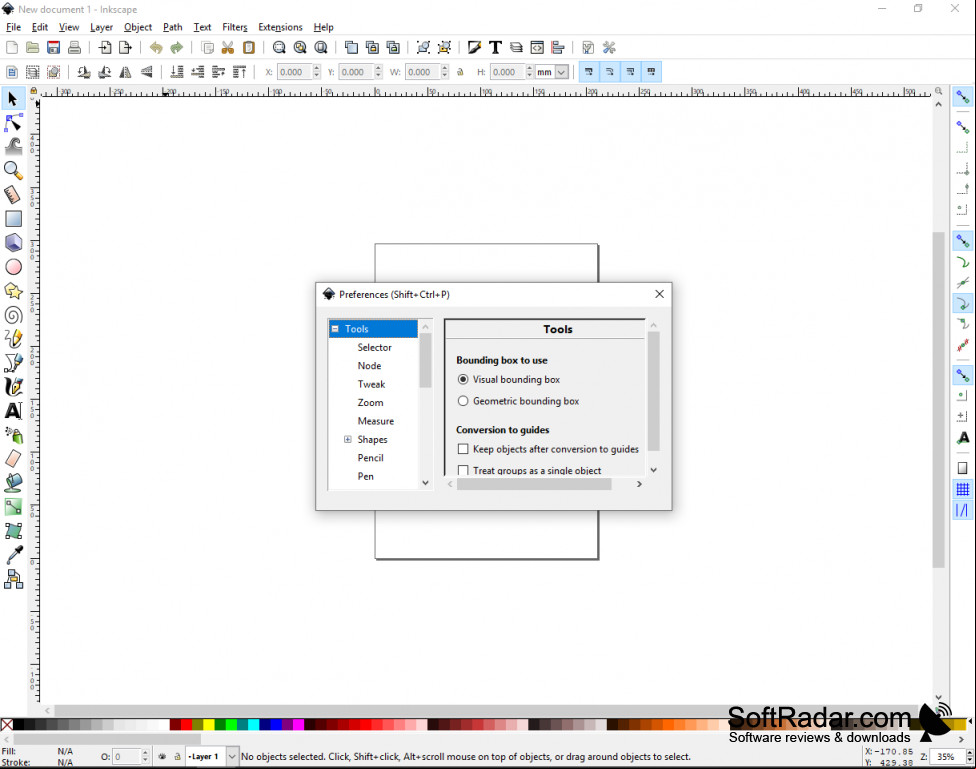Select the Calligraphy tool
This screenshot has width=976, height=769.
[x=13, y=387]
